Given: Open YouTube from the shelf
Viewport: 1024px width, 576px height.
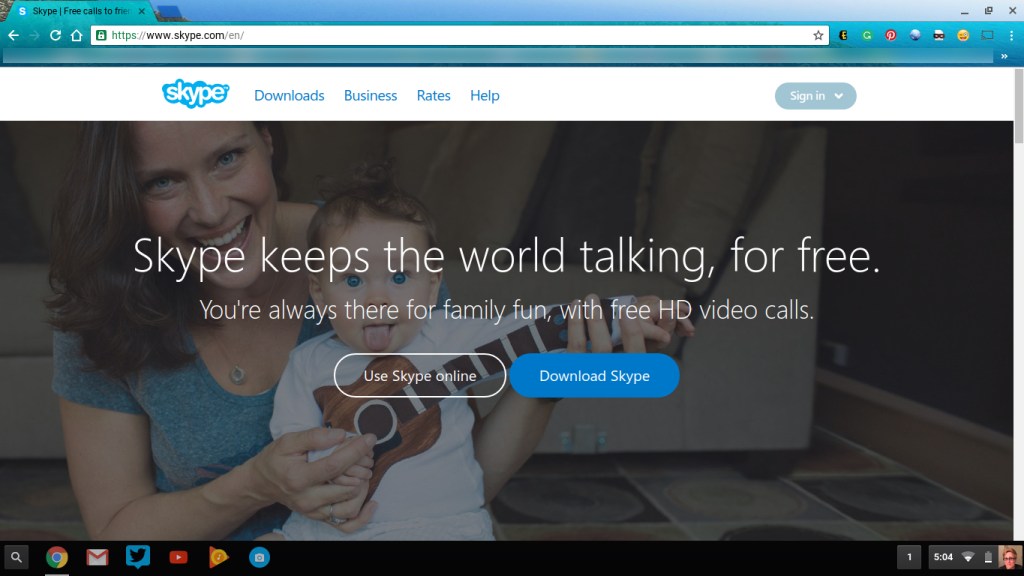Looking at the screenshot, I should pos(179,557).
